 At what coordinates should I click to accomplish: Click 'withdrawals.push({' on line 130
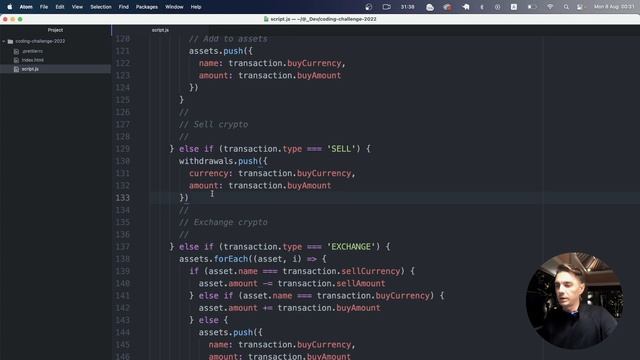(223, 161)
